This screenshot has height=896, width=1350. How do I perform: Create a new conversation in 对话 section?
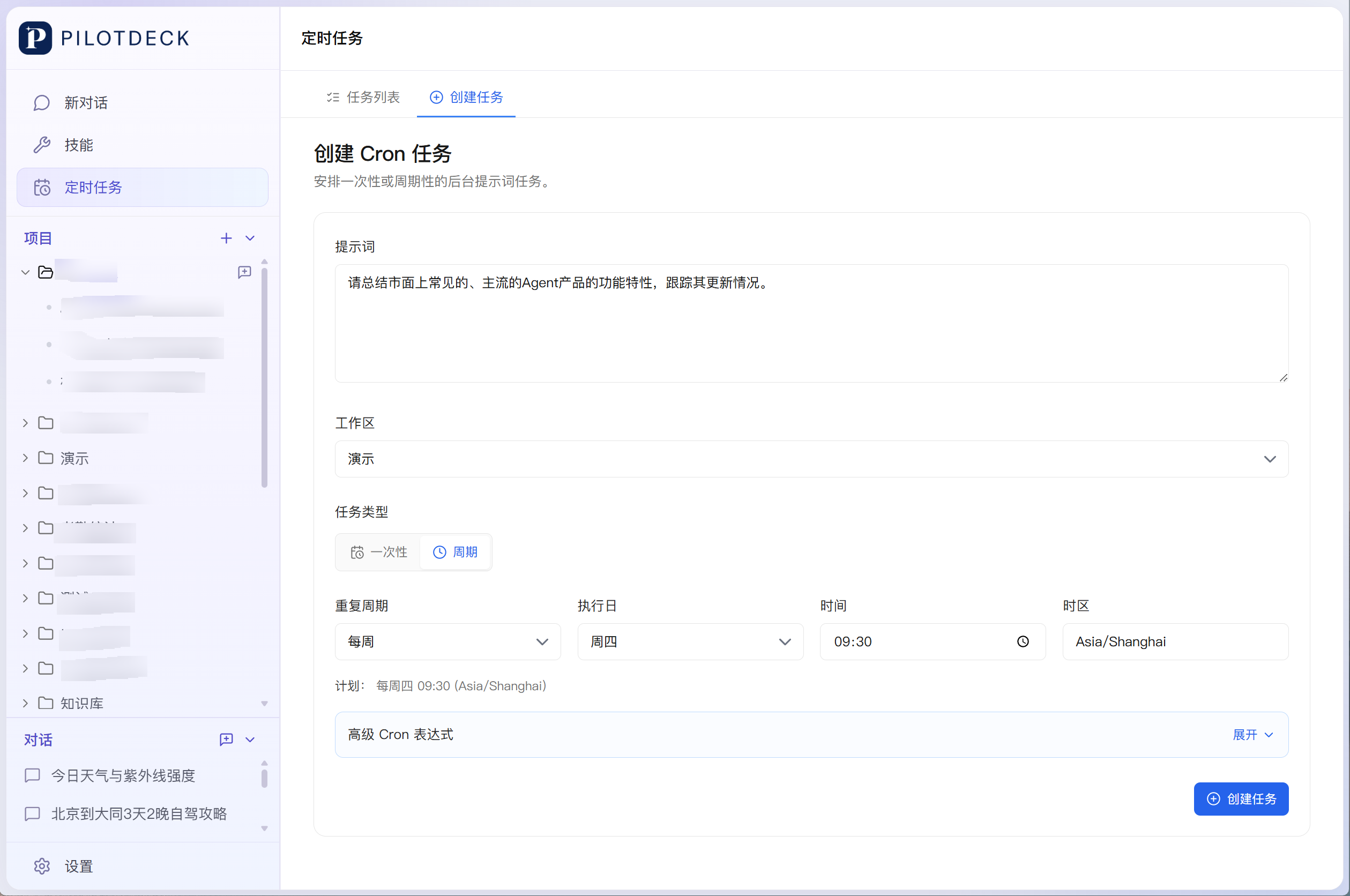pyautogui.click(x=226, y=740)
